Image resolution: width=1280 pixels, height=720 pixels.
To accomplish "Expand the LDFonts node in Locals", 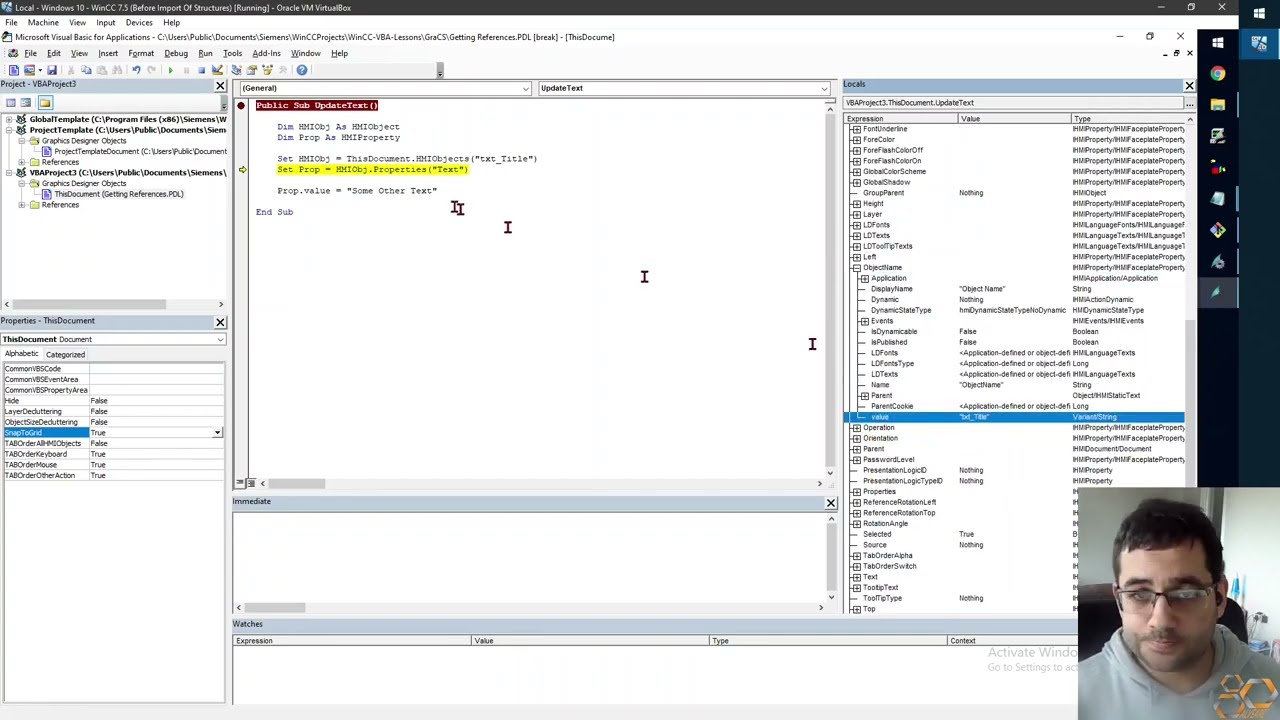I will click(x=856, y=225).
